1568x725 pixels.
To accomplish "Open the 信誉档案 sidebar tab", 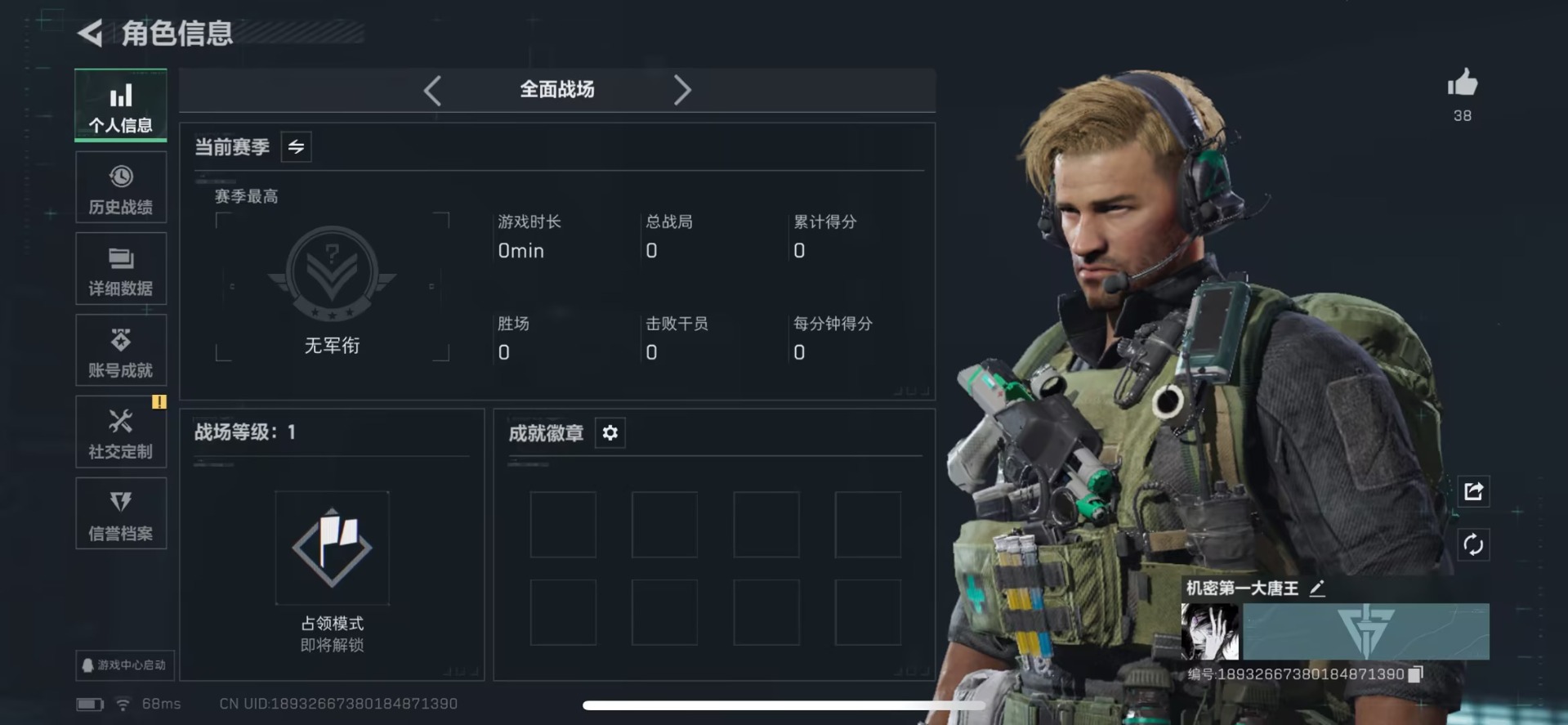I will tap(121, 514).
